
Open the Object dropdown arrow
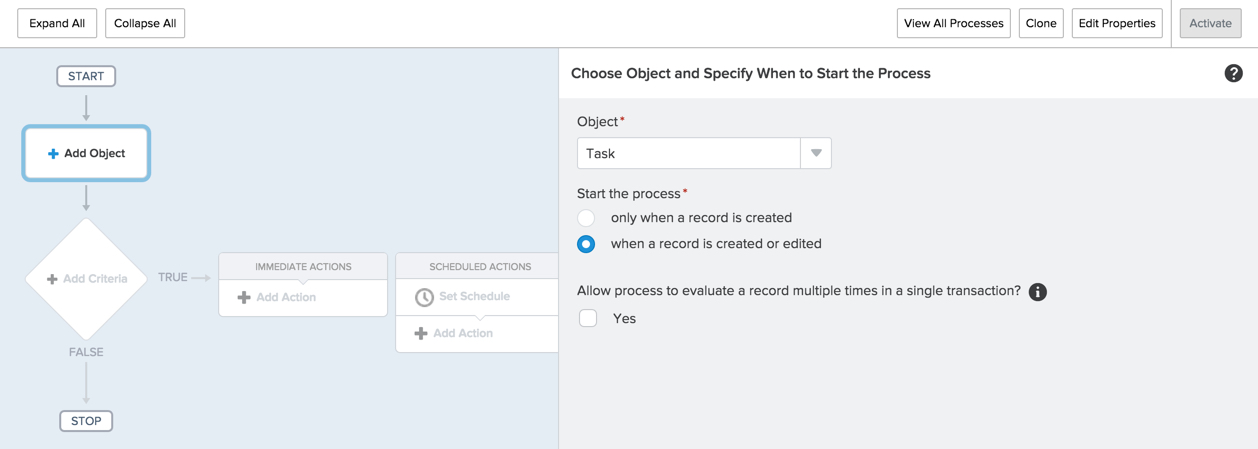pos(816,153)
